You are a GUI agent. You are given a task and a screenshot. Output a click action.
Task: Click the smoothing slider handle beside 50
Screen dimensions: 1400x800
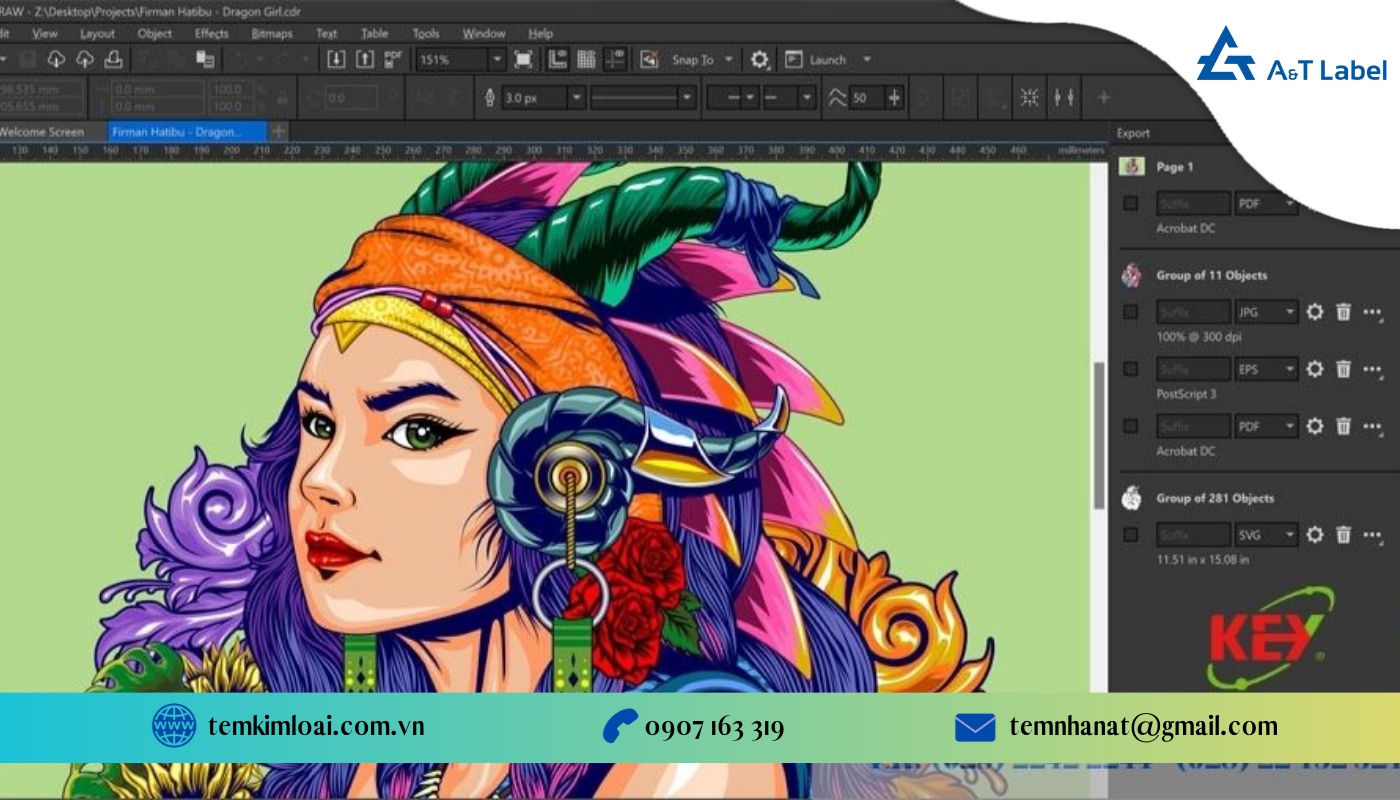coord(893,98)
